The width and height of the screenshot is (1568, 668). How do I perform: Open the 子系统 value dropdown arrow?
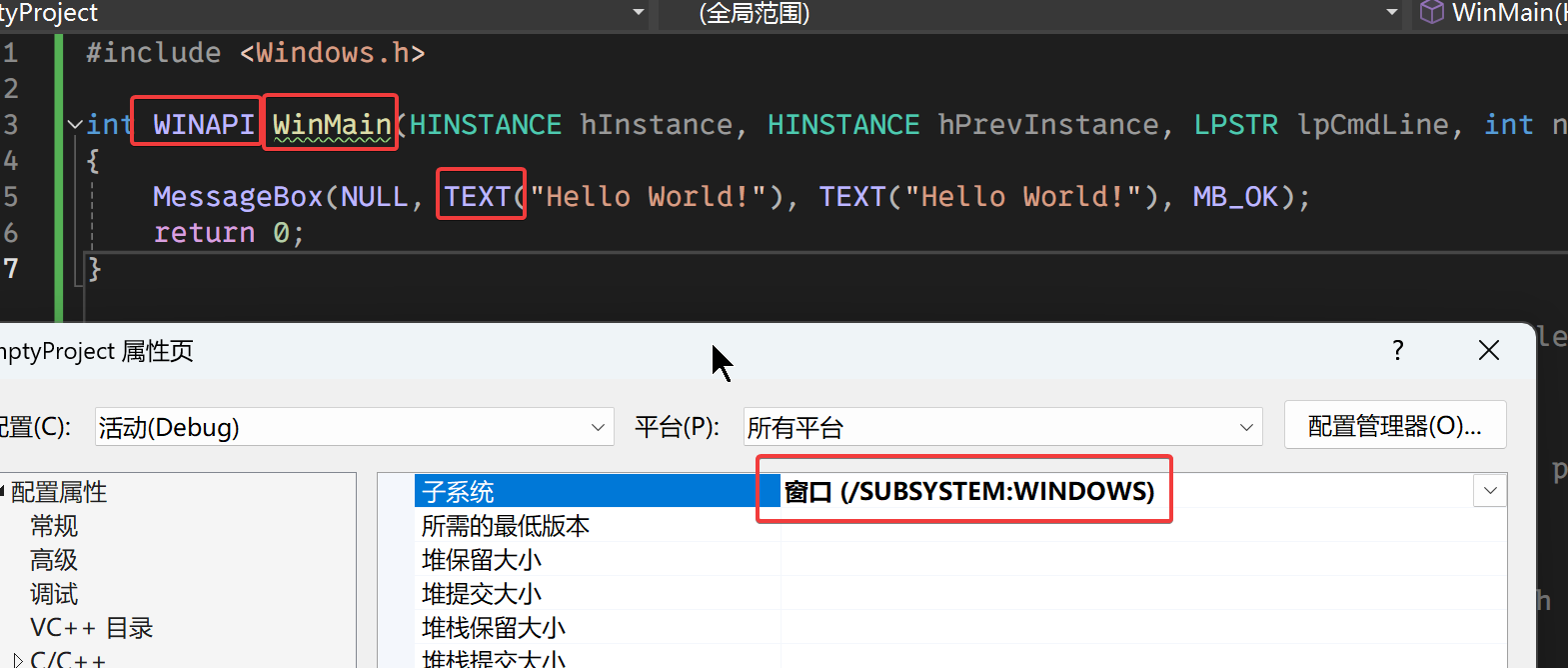1489,491
